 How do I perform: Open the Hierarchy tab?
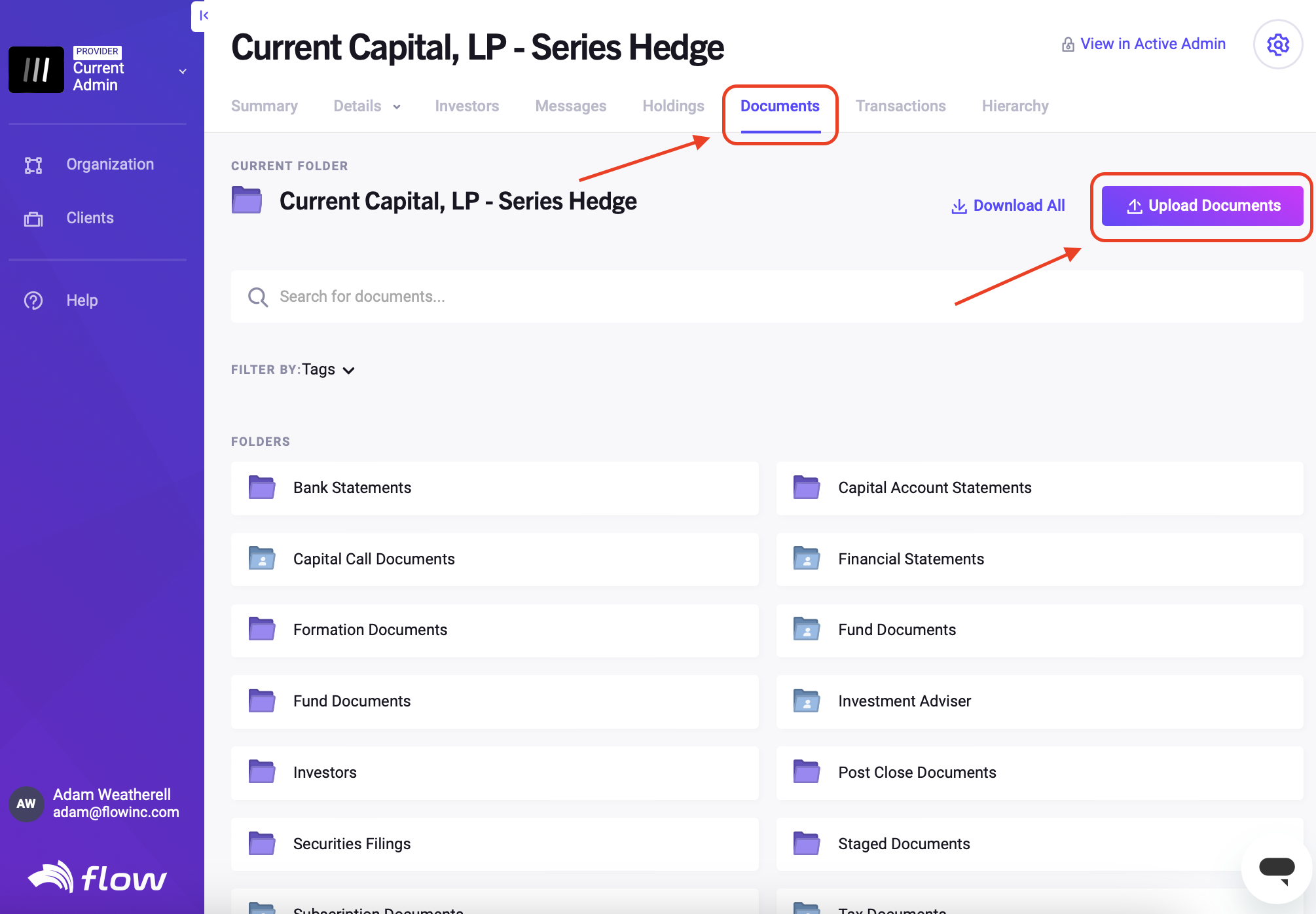[1015, 106]
